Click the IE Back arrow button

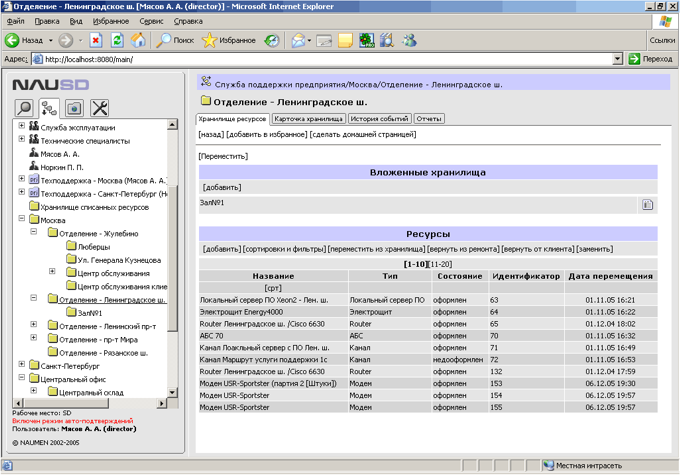click(x=12, y=40)
